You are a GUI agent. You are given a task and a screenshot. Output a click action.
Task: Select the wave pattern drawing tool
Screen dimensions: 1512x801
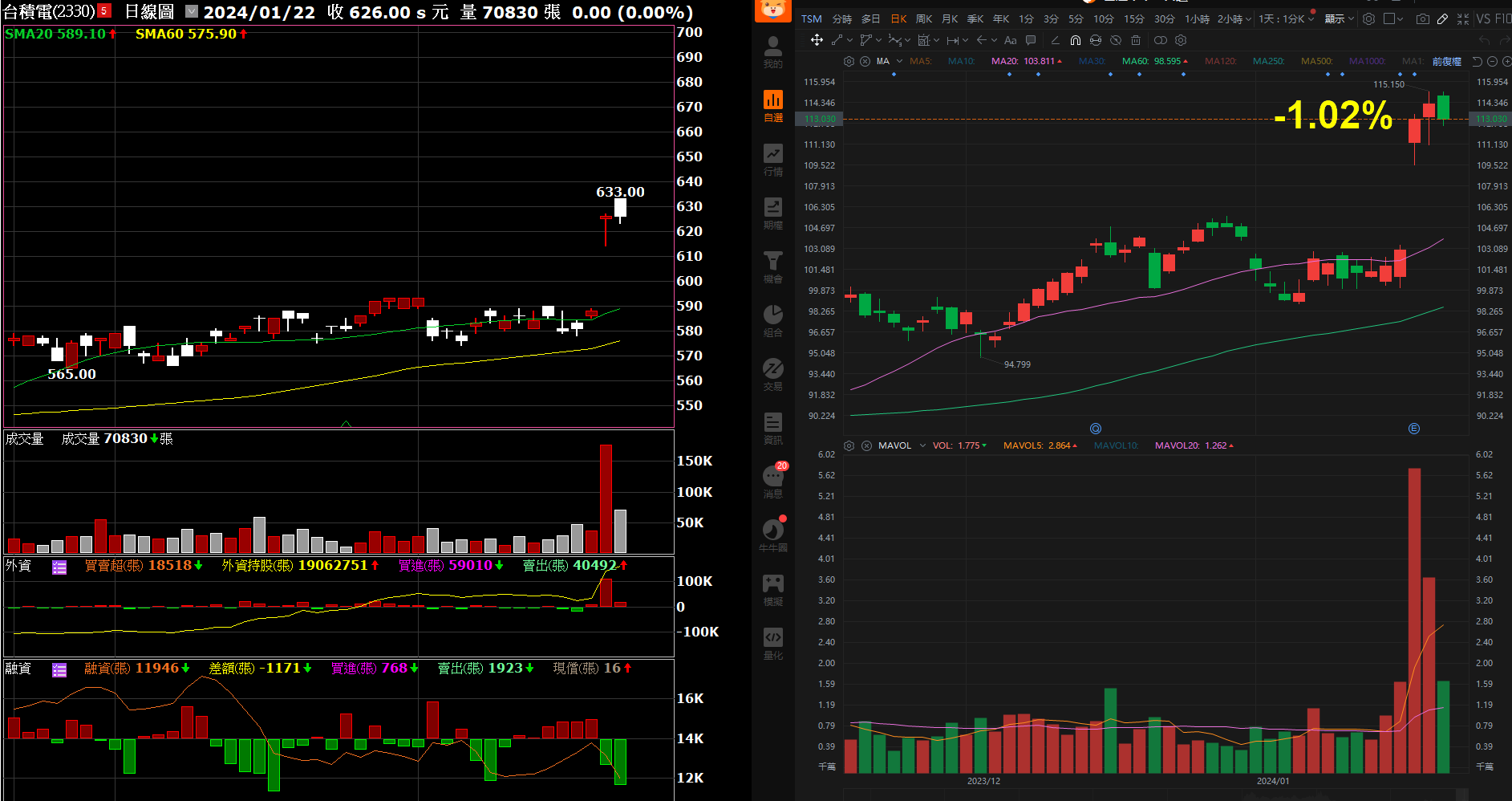point(895,40)
